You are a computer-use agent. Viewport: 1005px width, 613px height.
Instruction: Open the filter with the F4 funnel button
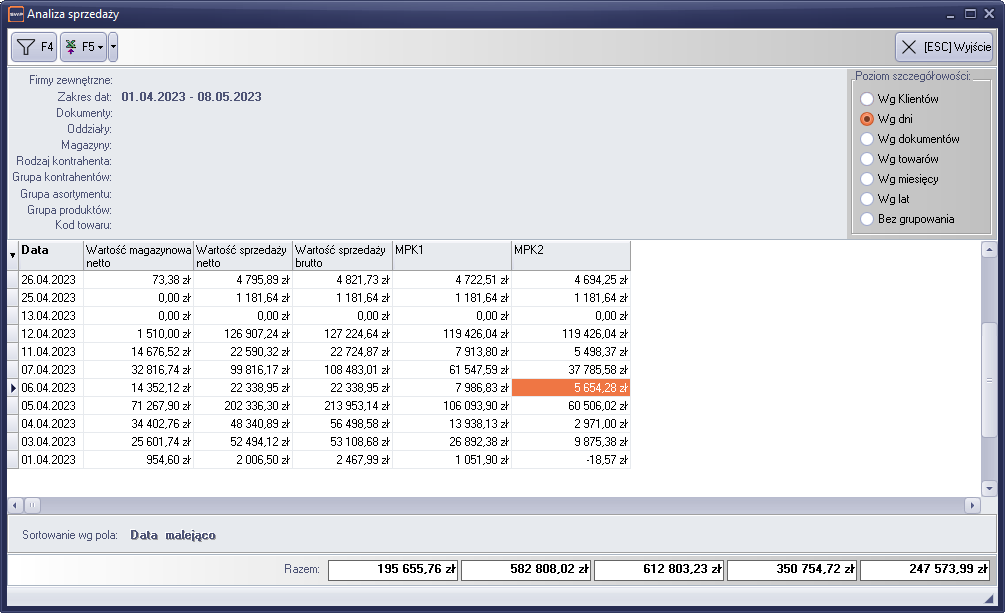click(x=34, y=47)
